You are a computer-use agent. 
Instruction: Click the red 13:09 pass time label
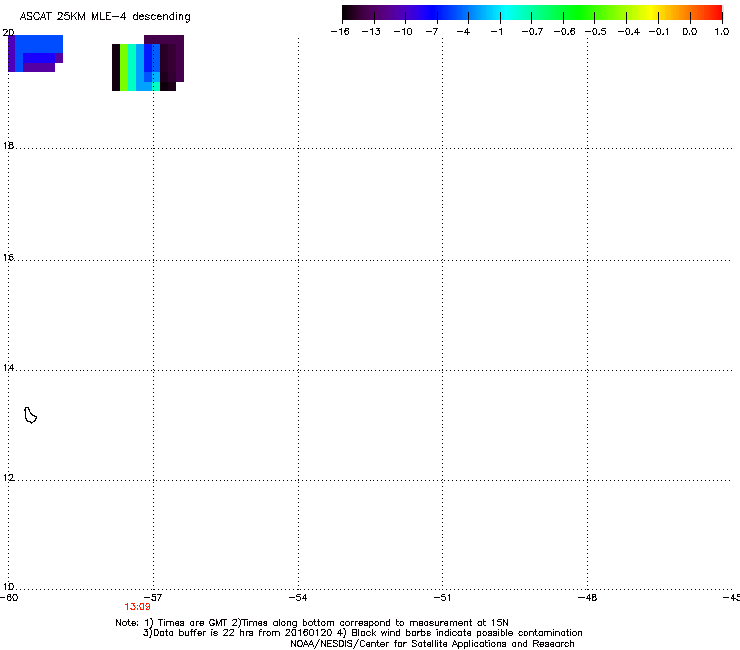point(137,607)
